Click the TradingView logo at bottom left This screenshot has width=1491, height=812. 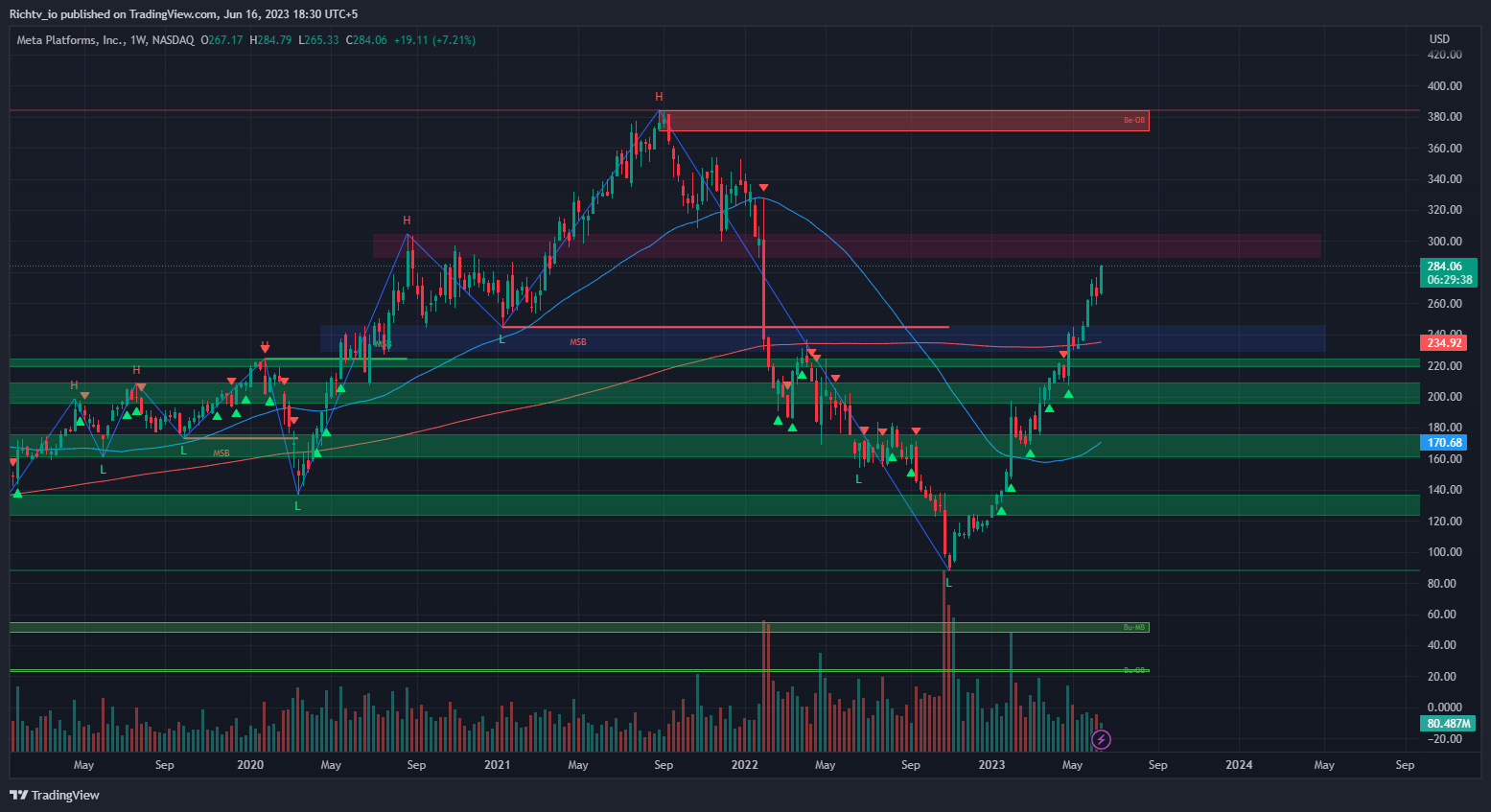(x=55, y=795)
